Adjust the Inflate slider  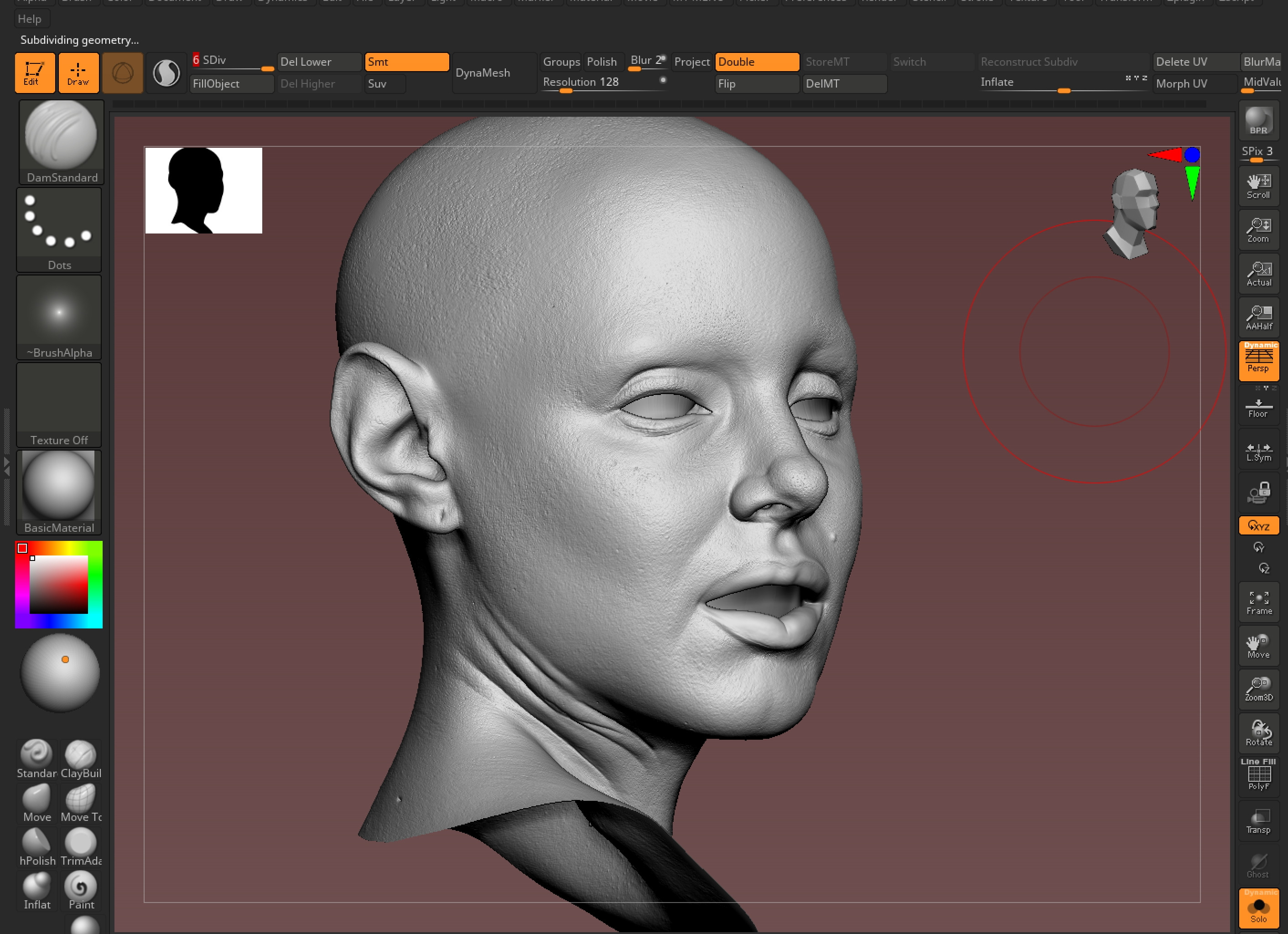tap(1063, 83)
